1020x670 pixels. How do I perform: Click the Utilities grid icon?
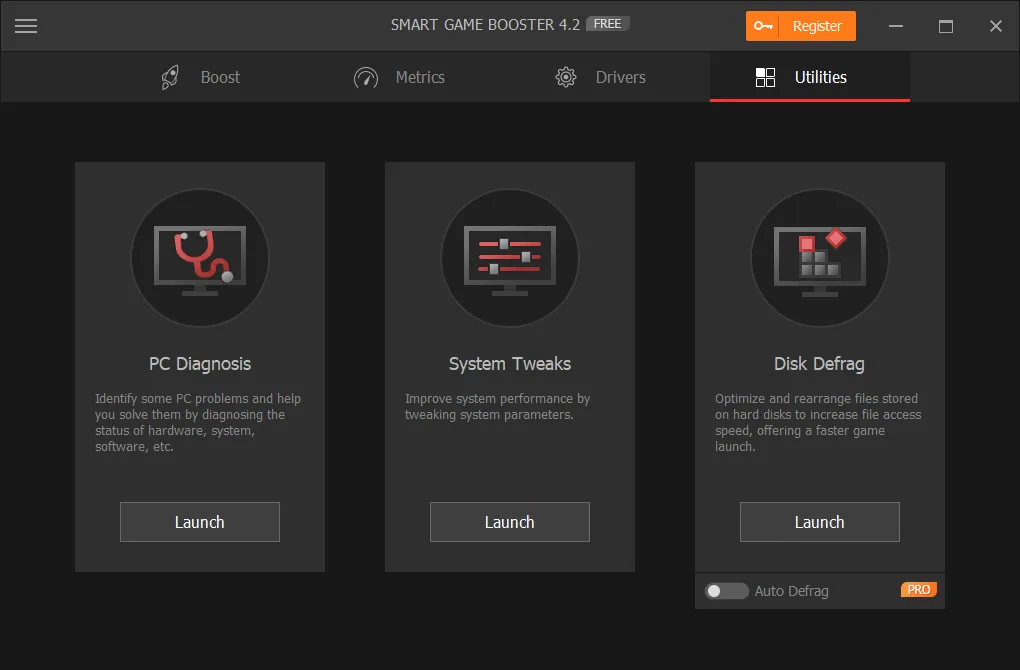766,76
